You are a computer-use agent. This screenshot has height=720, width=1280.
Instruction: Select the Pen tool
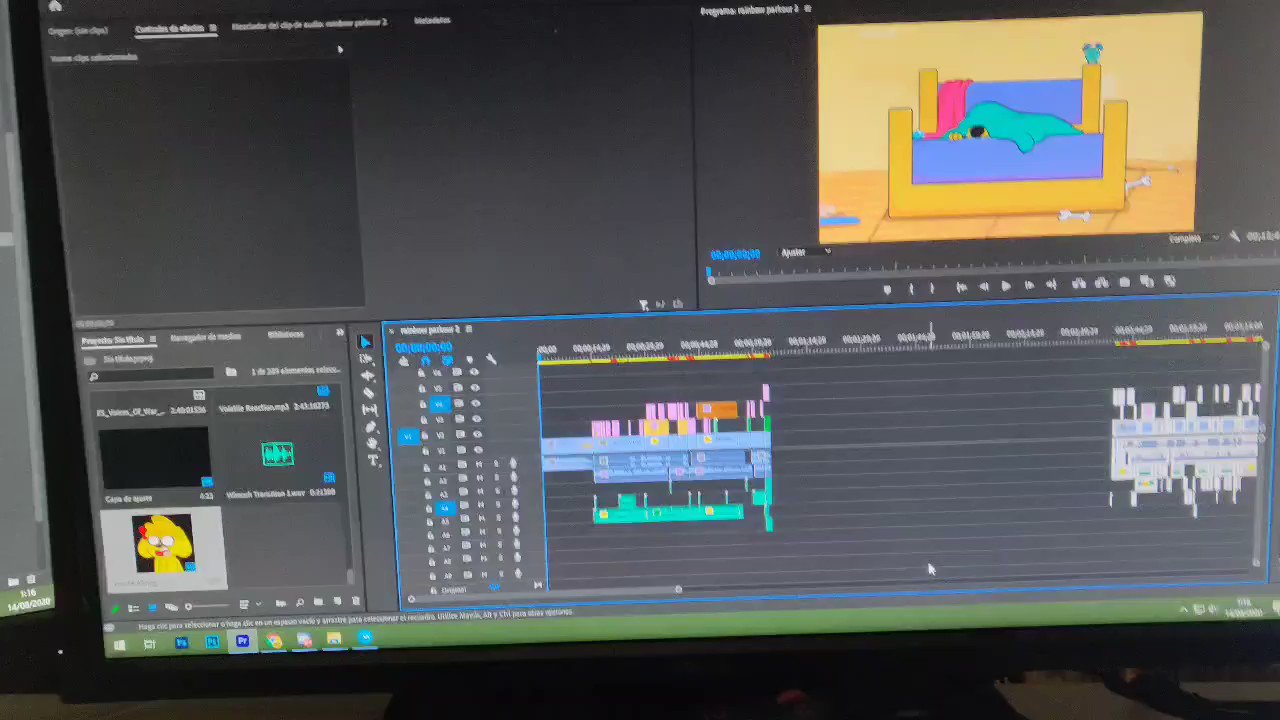371,427
